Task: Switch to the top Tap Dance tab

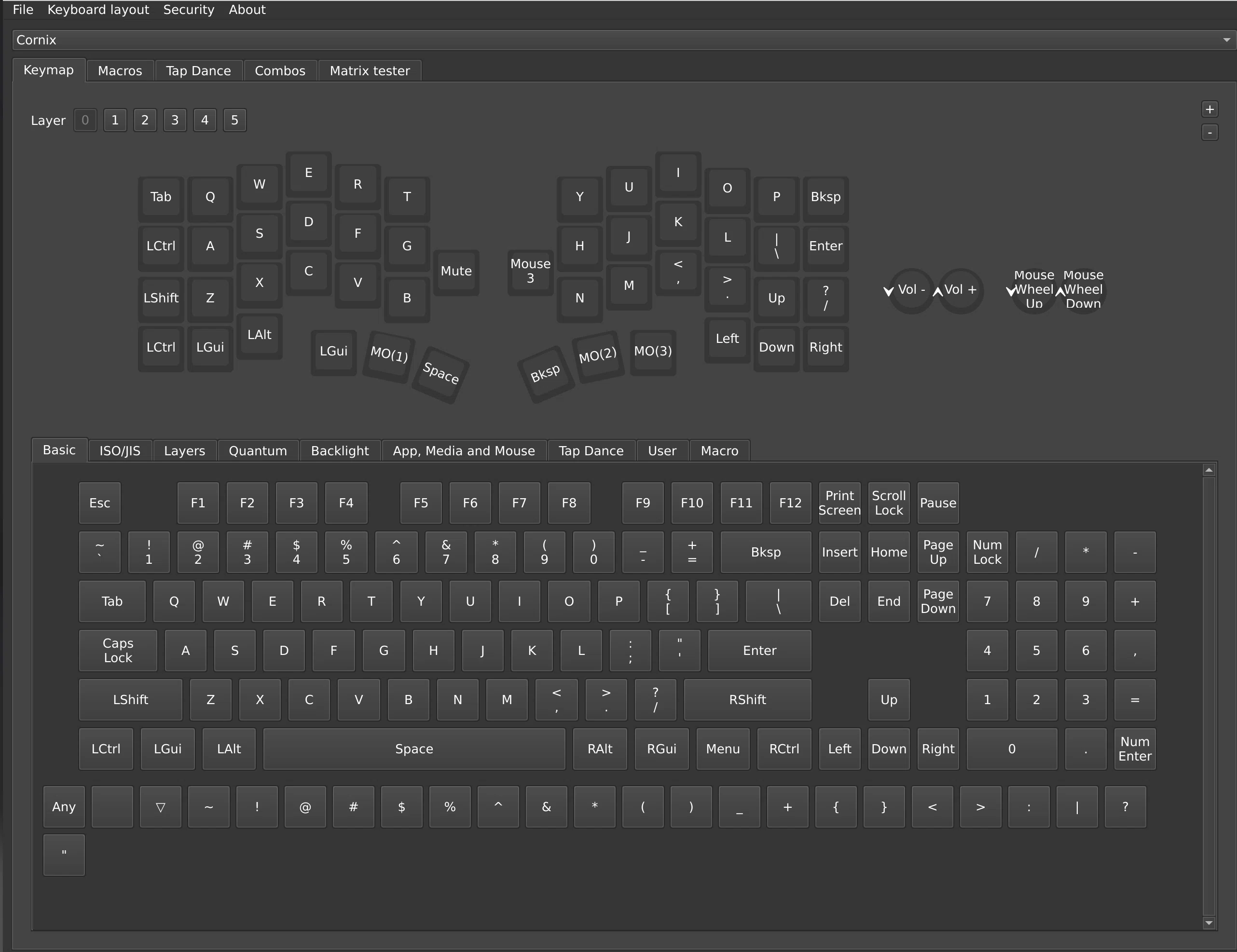Action: point(199,71)
